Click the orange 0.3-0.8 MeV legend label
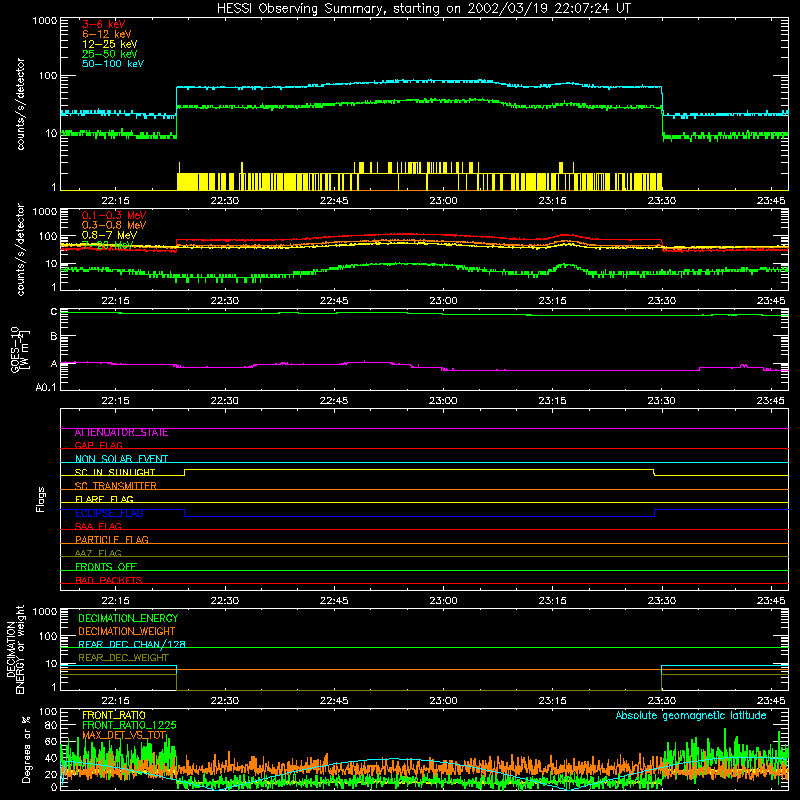Screen dimensions: 800x800 coord(114,225)
